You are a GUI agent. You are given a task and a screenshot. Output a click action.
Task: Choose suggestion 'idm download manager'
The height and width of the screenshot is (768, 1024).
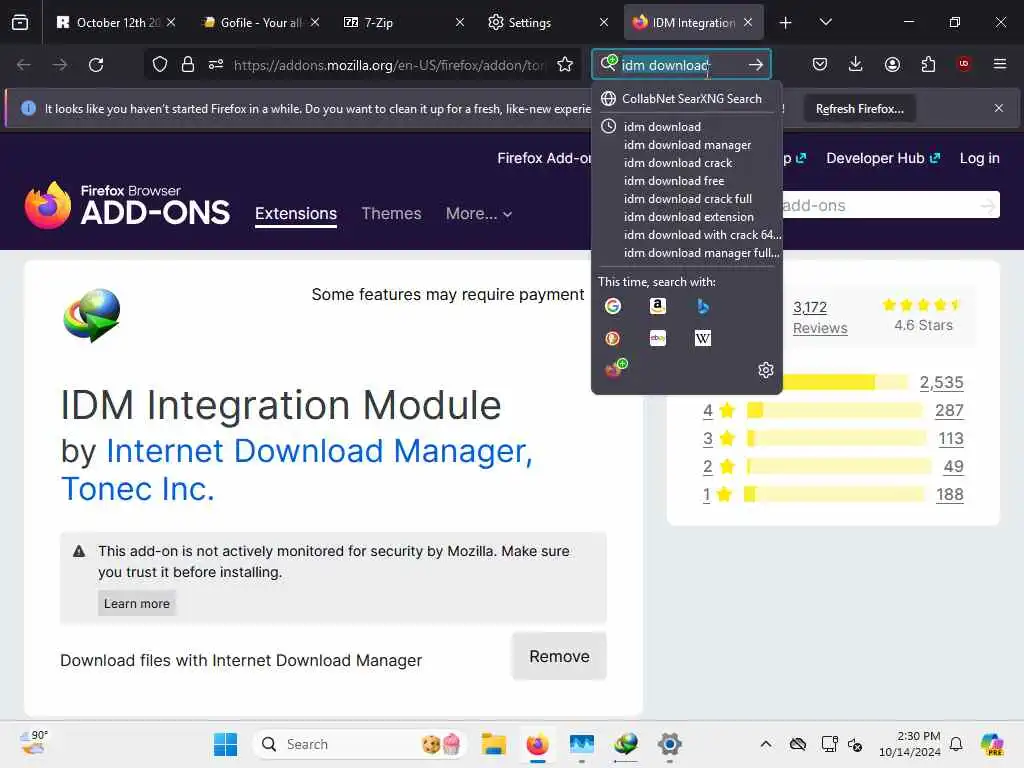687,145
